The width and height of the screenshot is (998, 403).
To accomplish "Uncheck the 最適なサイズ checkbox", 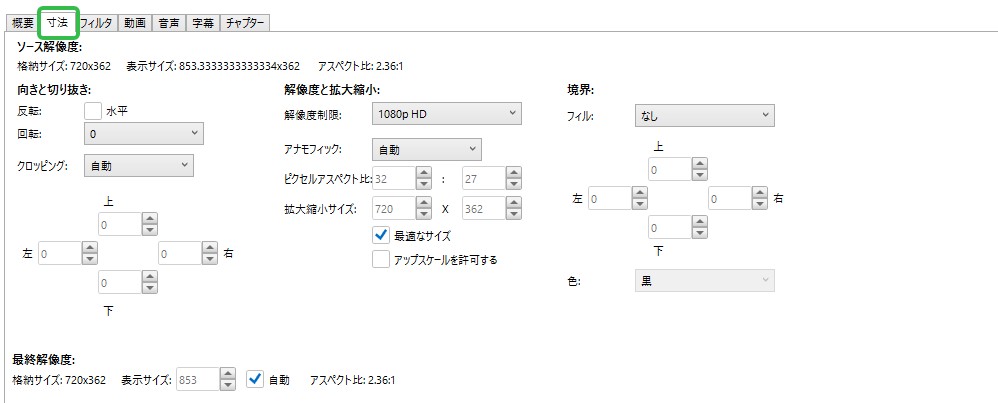I will (x=381, y=236).
